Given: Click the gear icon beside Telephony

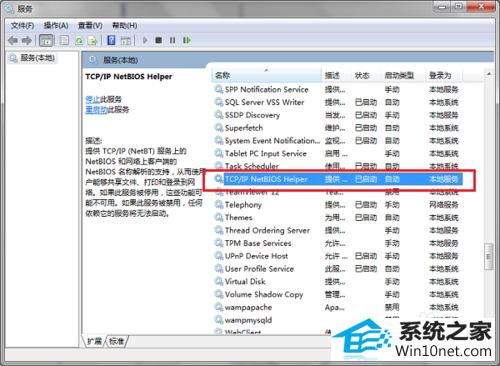Looking at the screenshot, I should click(219, 204).
